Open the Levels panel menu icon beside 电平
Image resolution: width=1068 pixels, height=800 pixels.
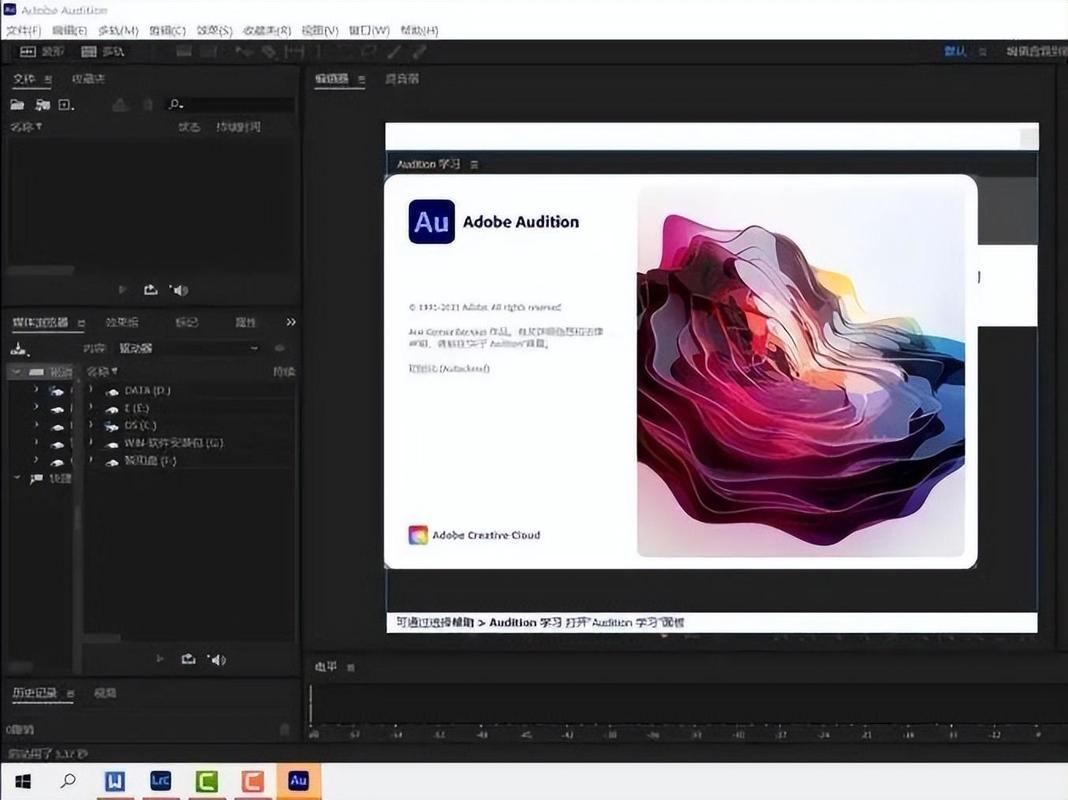pos(350,668)
